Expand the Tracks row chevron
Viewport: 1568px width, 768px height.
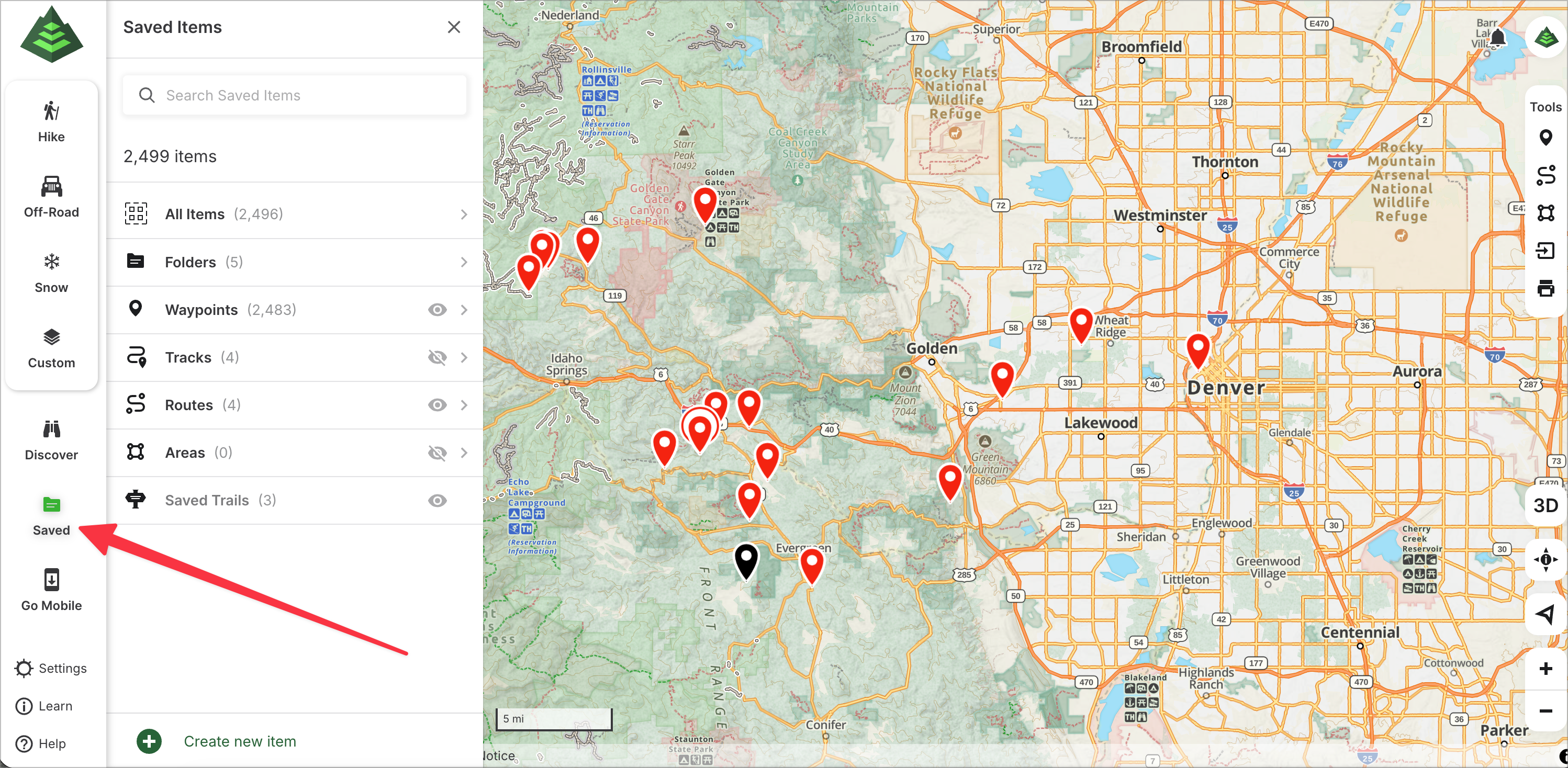click(464, 357)
